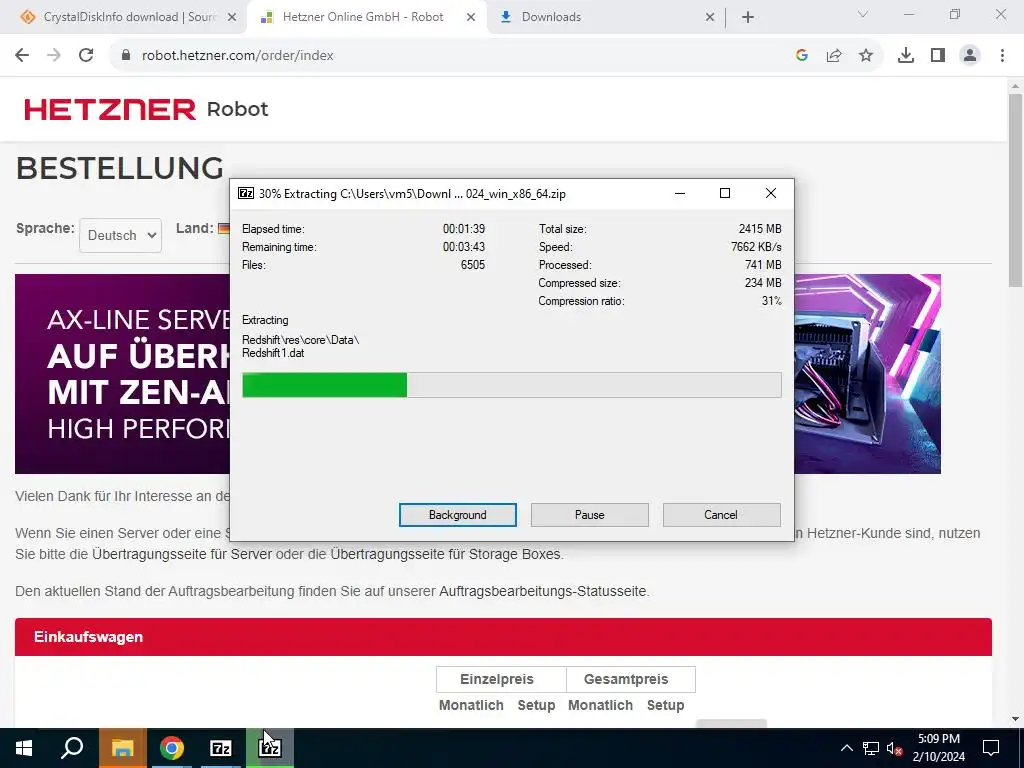Image resolution: width=1024 pixels, height=768 pixels.
Task: Open the muted volume tray icon
Action: pos(895,748)
